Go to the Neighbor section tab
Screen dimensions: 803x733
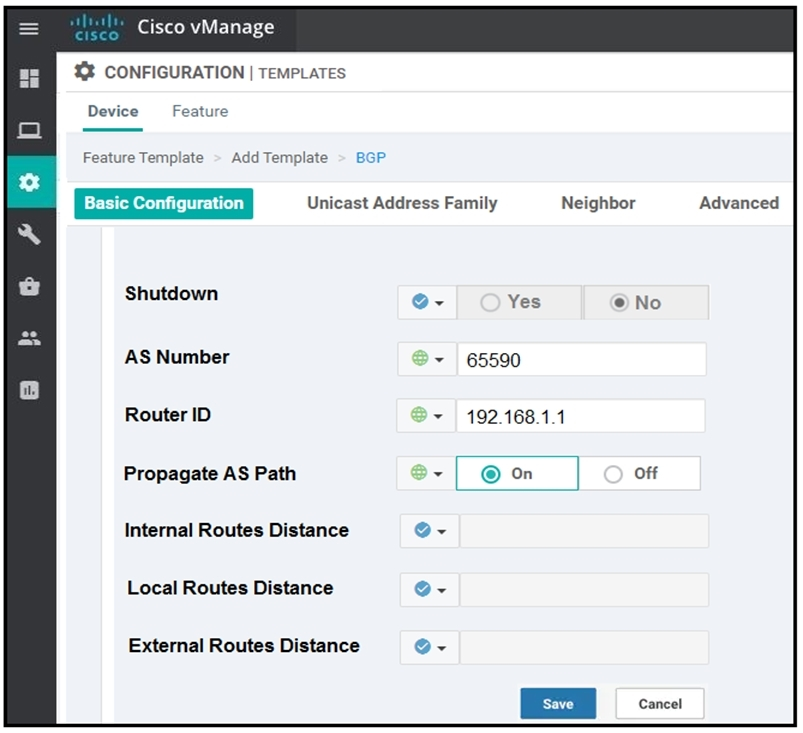(598, 203)
